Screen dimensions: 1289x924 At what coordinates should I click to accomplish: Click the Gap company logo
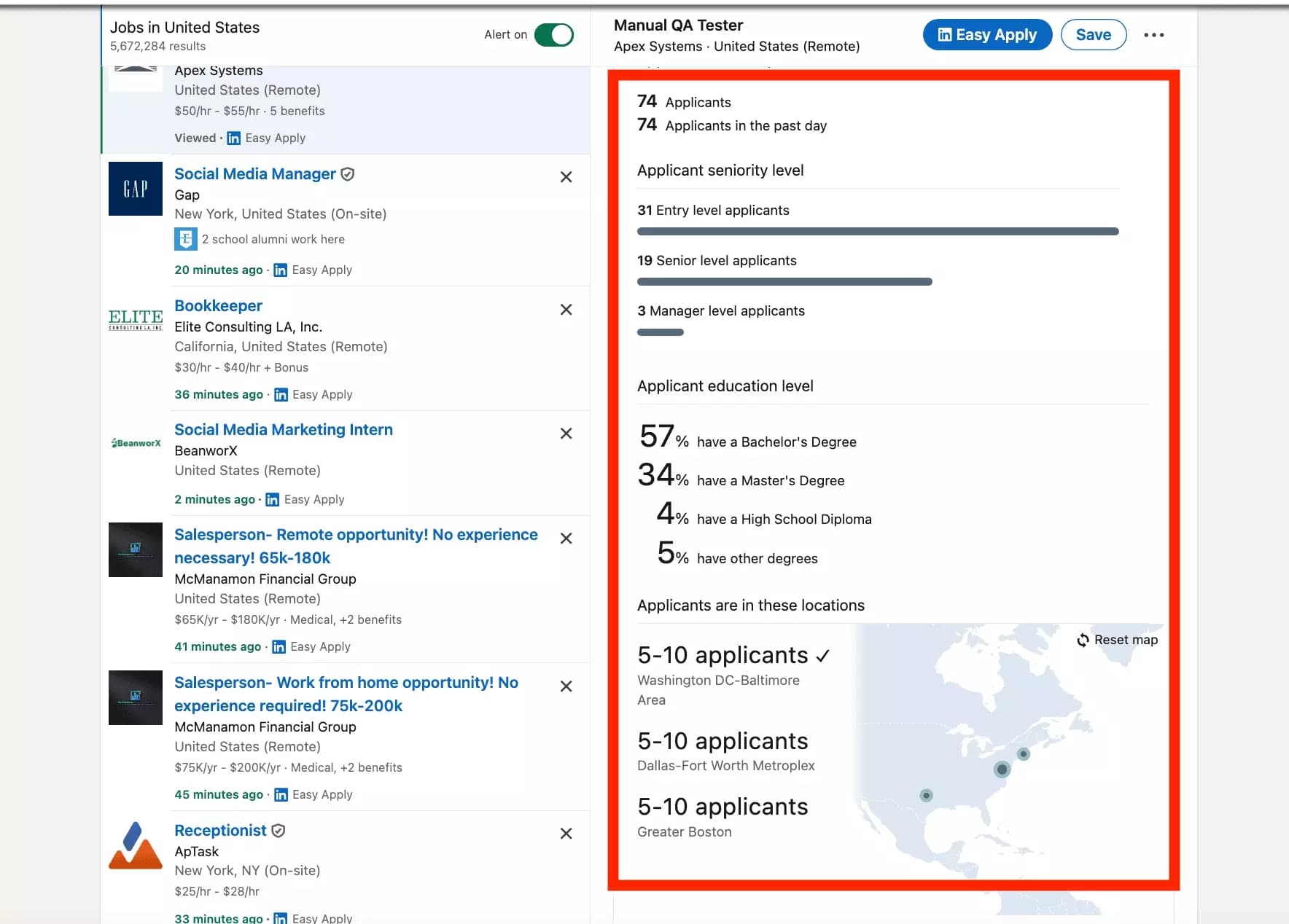coord(135,189)
